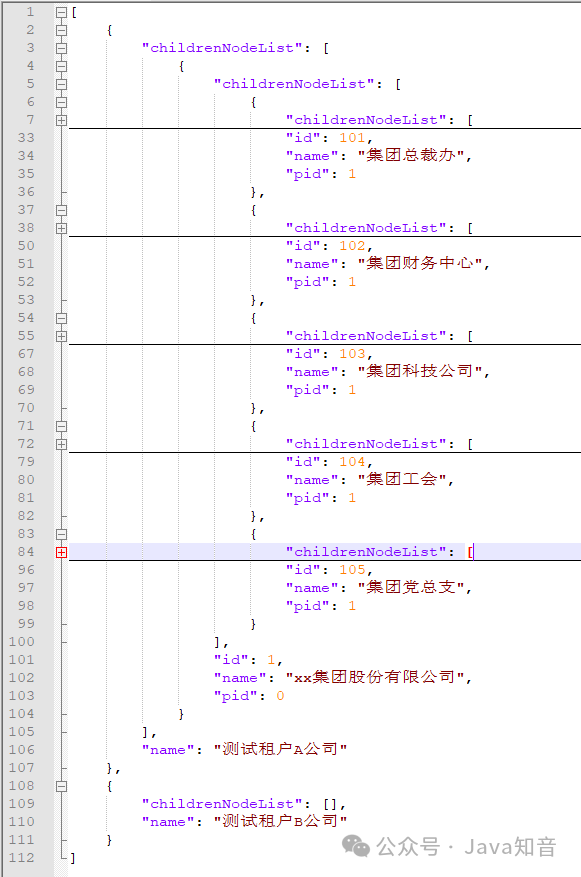Click line number 112 in the gutter

coord(22,857)
